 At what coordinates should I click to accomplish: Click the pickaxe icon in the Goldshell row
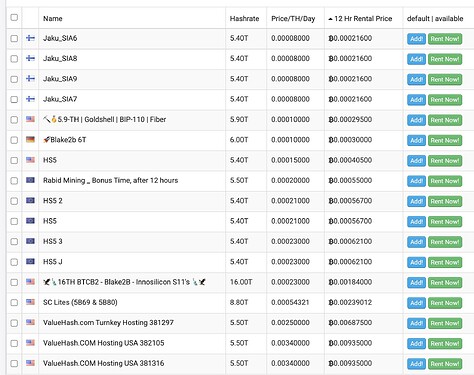47,119
